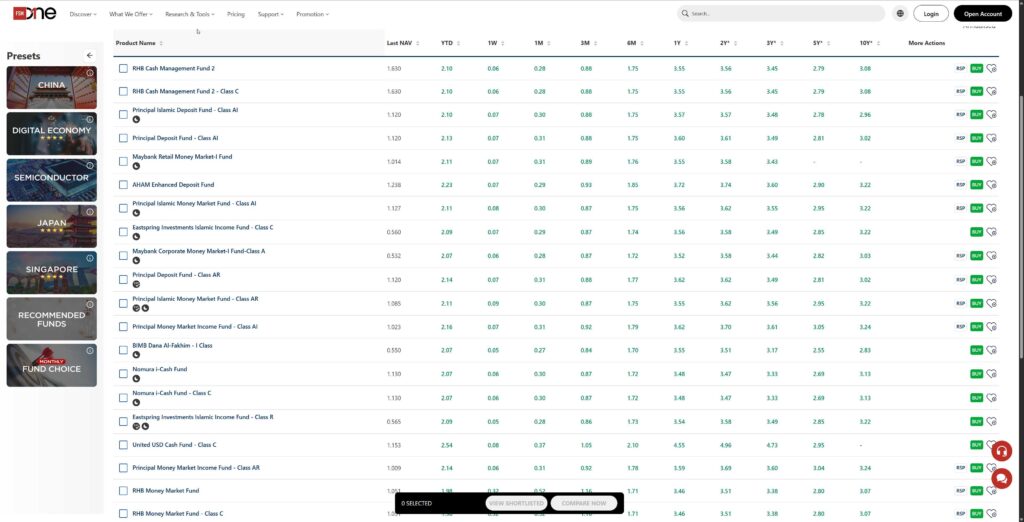Click the FSMOne logo

[35, 14]
